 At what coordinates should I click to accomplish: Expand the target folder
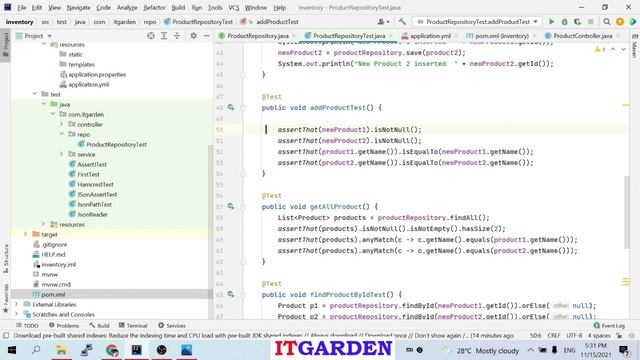tap(25, 234)
